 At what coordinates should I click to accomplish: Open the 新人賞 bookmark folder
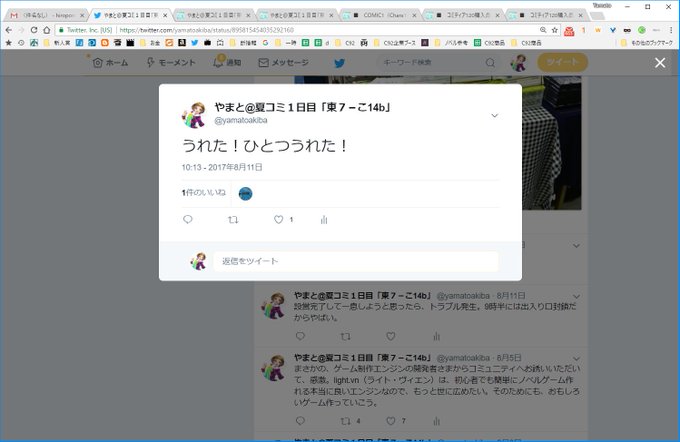pyautogui.click(x=57, y=43)
